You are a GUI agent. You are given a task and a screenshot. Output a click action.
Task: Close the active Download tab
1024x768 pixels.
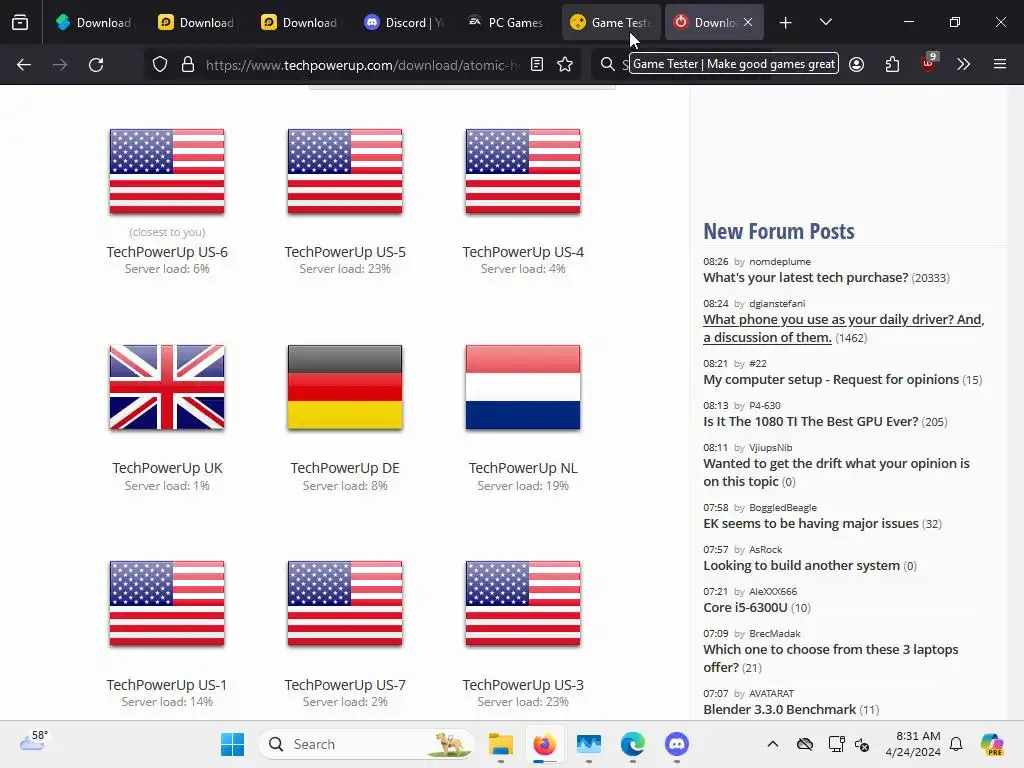(x=748, y=22)
